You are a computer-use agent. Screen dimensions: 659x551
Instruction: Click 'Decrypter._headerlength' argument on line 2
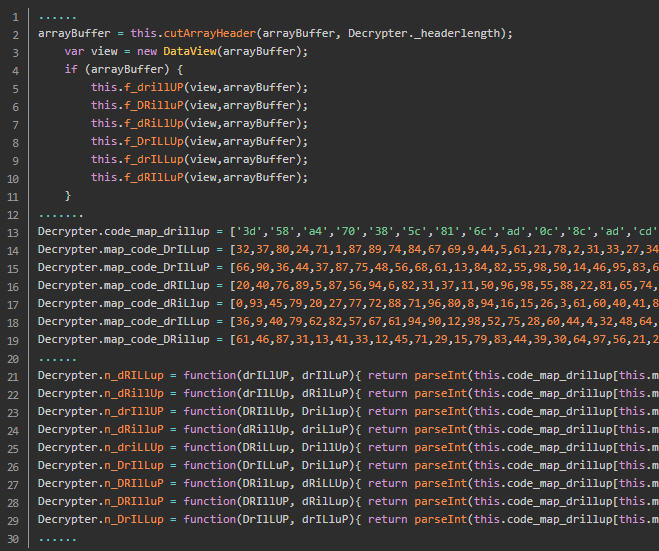click(426, 33)
